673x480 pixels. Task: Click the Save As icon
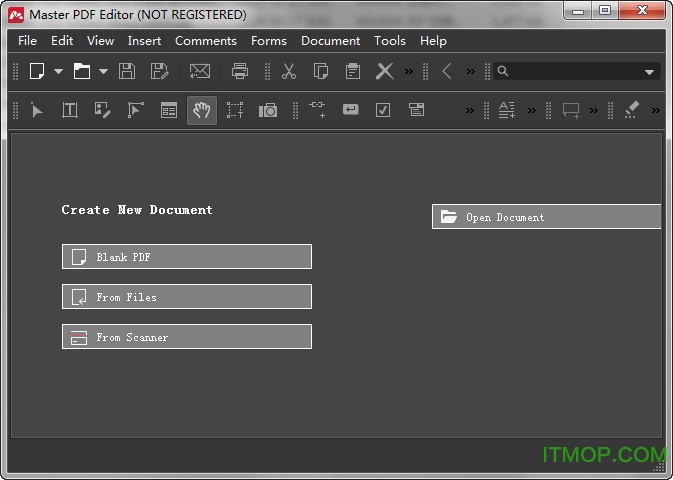point(159,71)
